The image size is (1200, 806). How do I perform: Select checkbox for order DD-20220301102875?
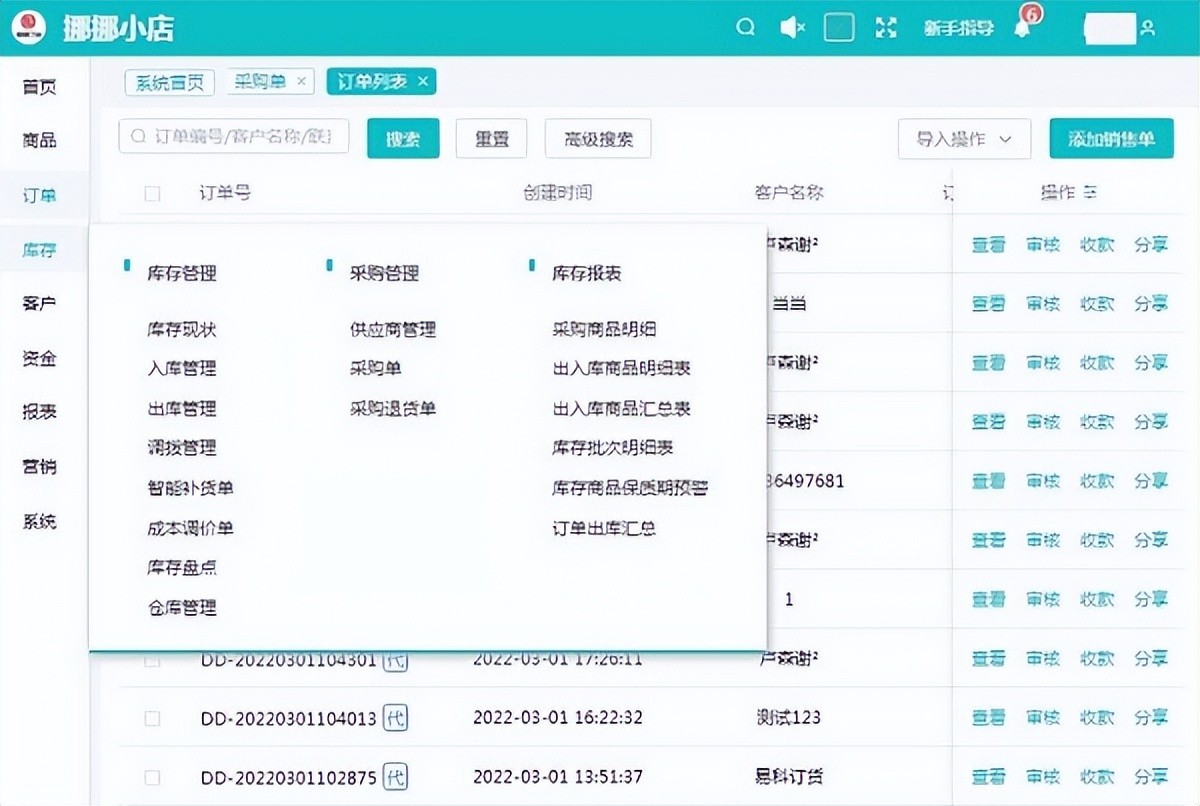click(x=152, y=777)
